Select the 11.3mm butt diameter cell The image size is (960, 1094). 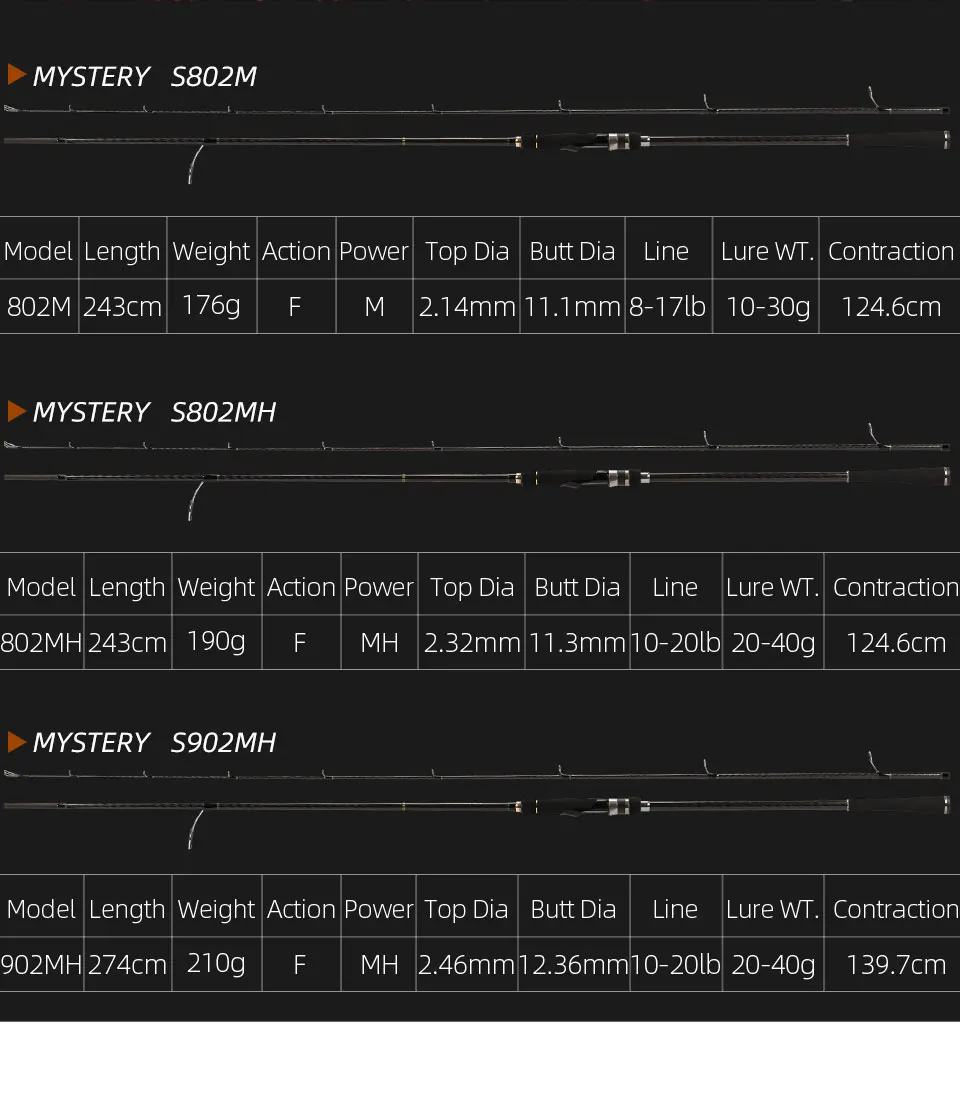point(577,642)
